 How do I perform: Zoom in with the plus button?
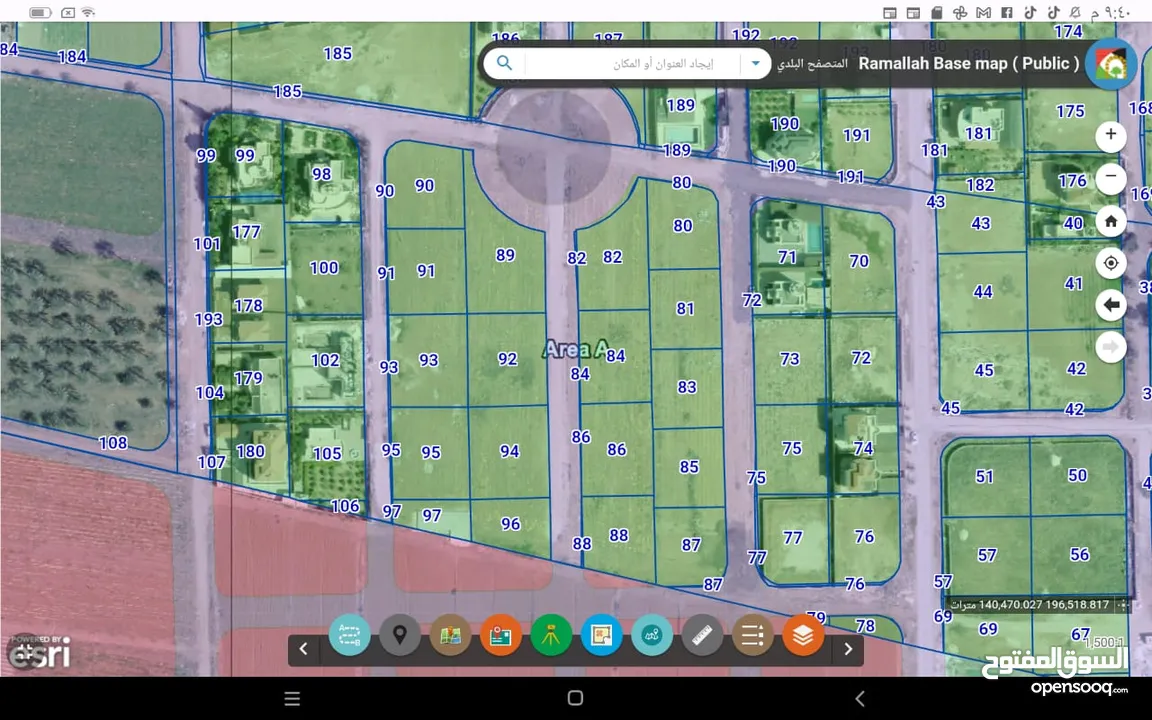1111,135
